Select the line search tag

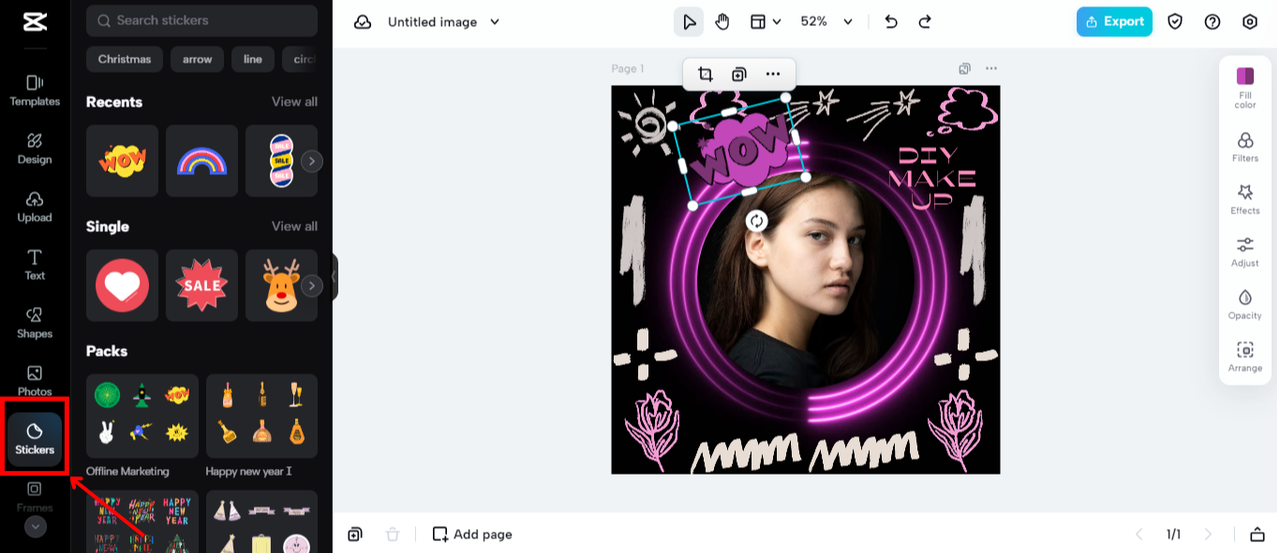pos(253,59)
